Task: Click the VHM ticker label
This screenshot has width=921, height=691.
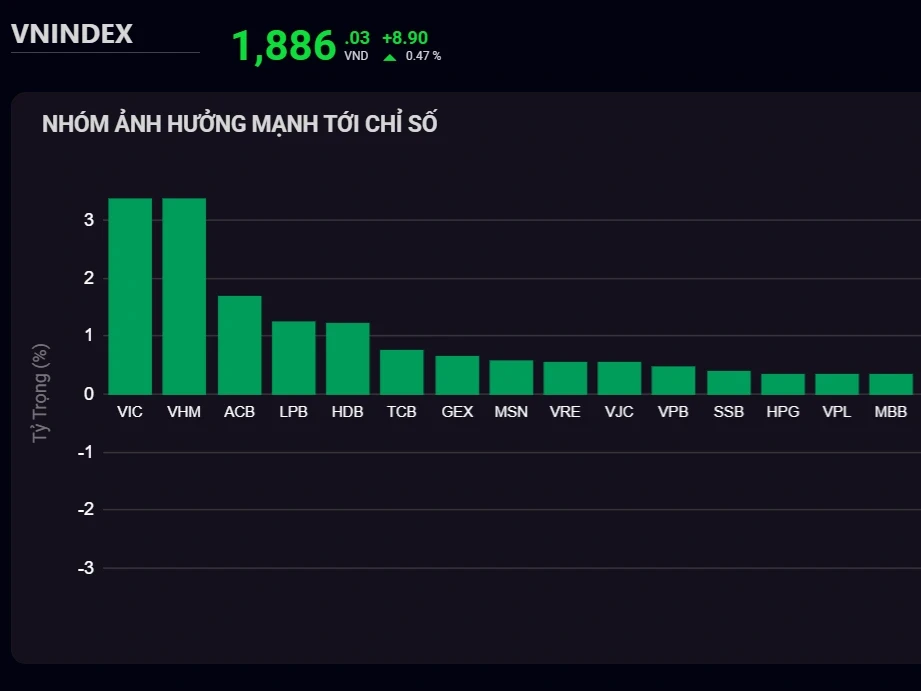Action: pos(184,412)
